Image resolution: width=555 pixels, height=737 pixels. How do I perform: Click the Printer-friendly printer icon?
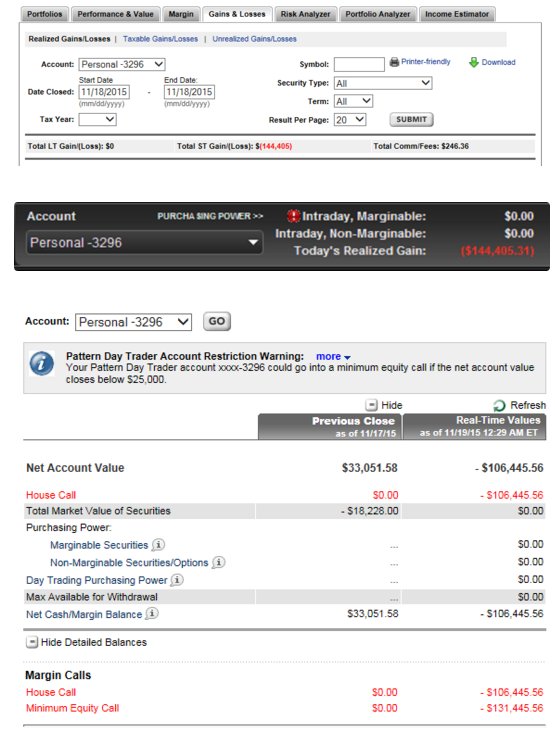pos(394,62)
